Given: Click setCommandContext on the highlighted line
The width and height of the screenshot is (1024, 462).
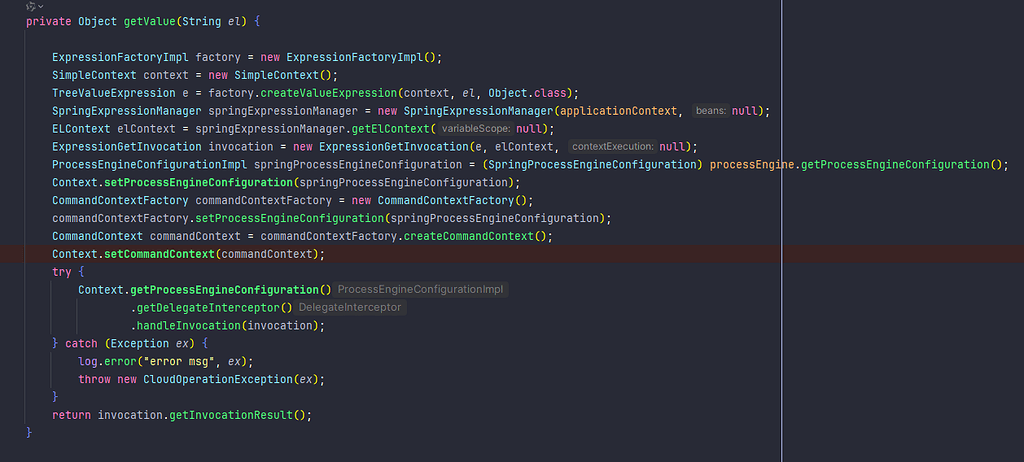Looking at the screenshot, I should pos(159,254).
